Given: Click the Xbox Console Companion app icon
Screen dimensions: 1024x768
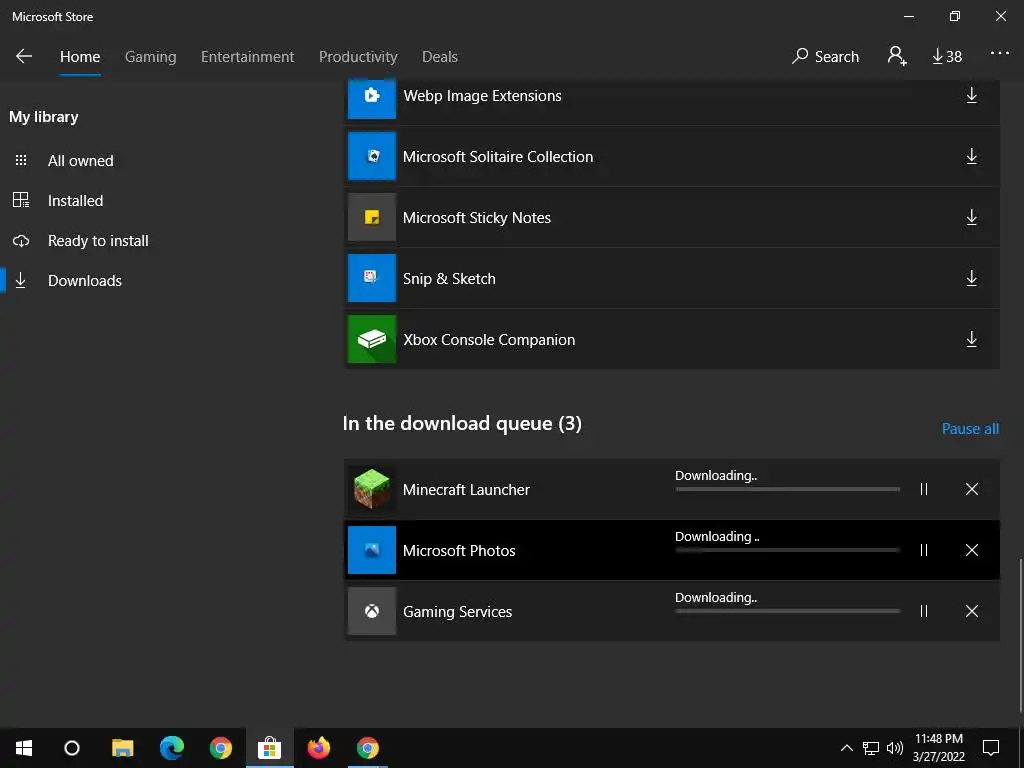Looking at the screenshot, I should coord(372,339).
